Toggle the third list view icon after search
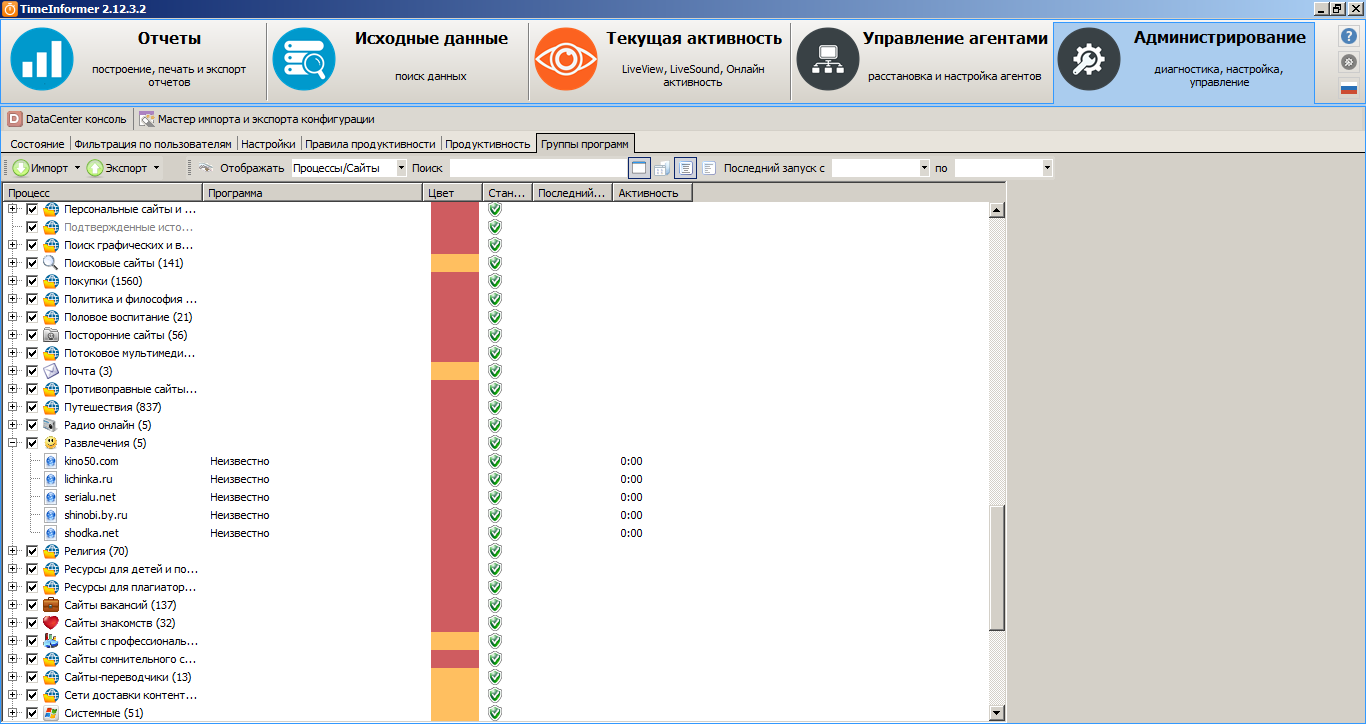 685,168
